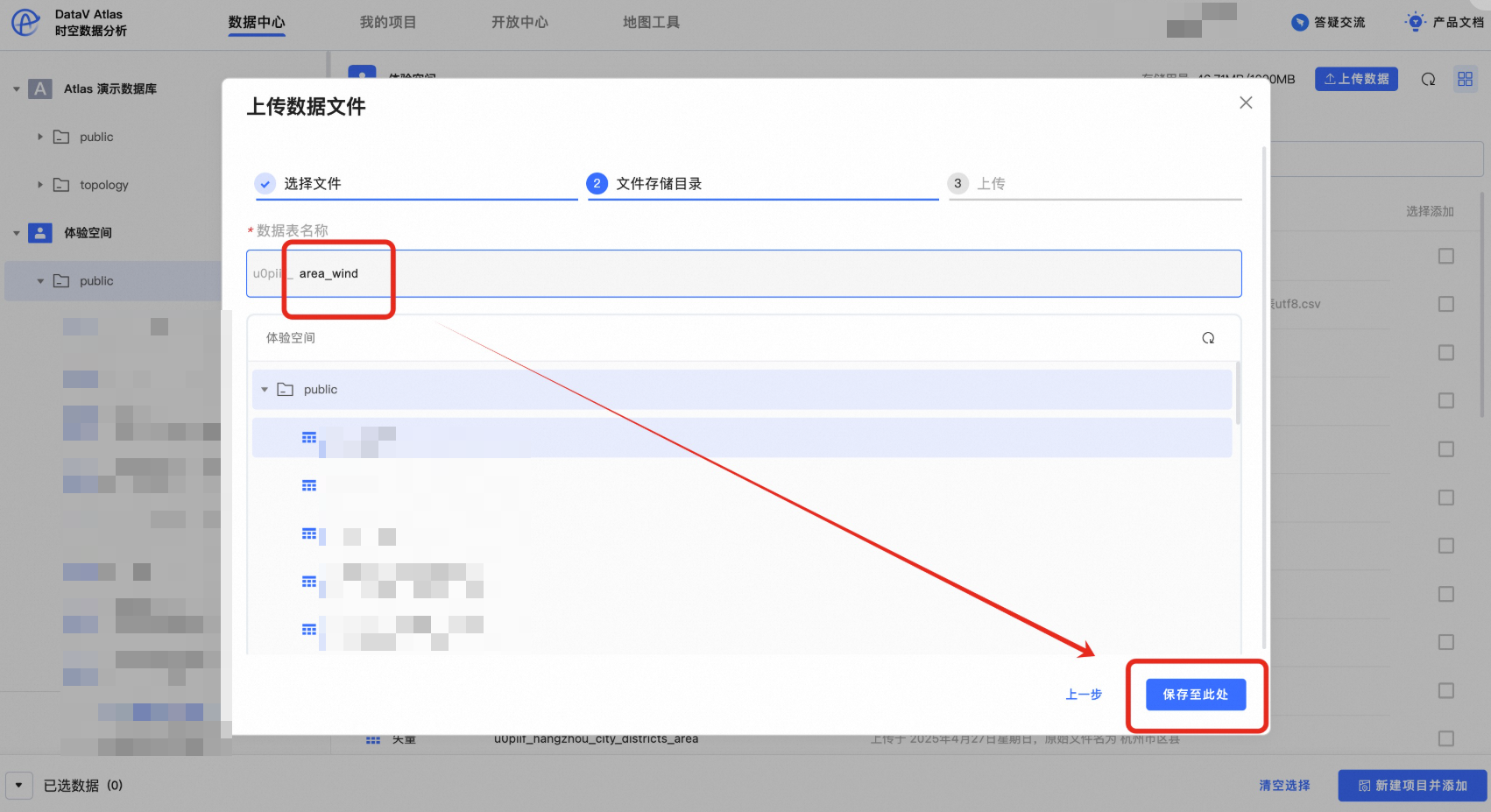This screenshot has height=812, width=1491.
Task: Tick the checkbox for uOpilf_hangzhou_city_districts_area row
Action: pos(1446,738)
